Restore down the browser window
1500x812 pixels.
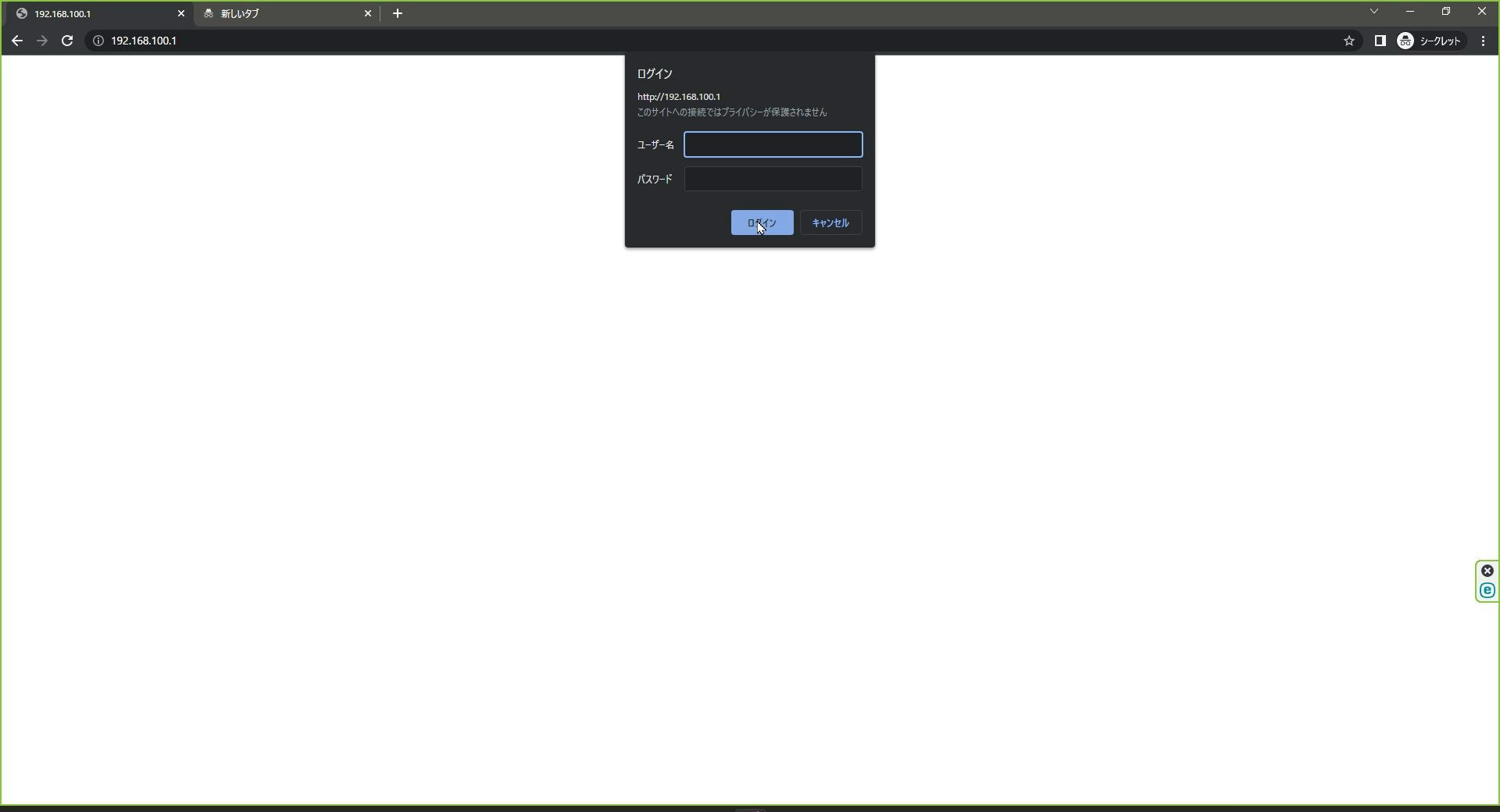tap(1446, 12)
